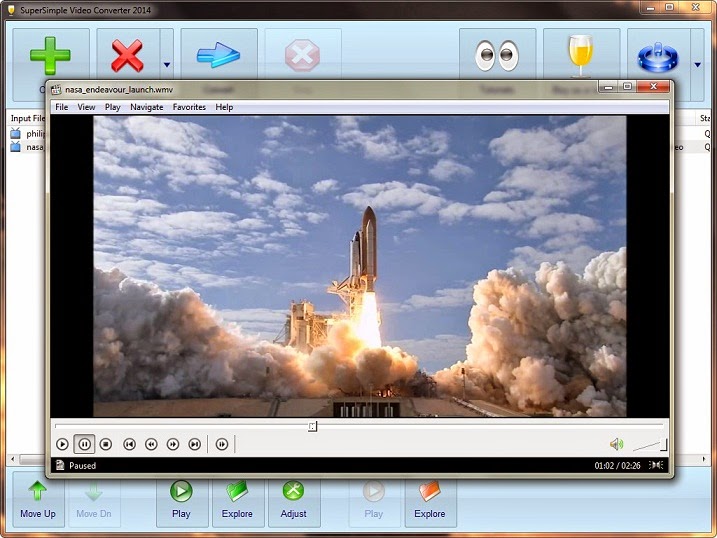717x538 pixels.
Task: Click the blue arrow convert icon
Action: click(218, 55)
